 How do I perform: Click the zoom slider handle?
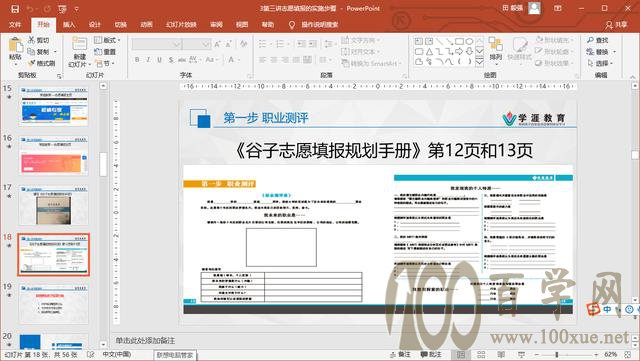pos(557,354)
